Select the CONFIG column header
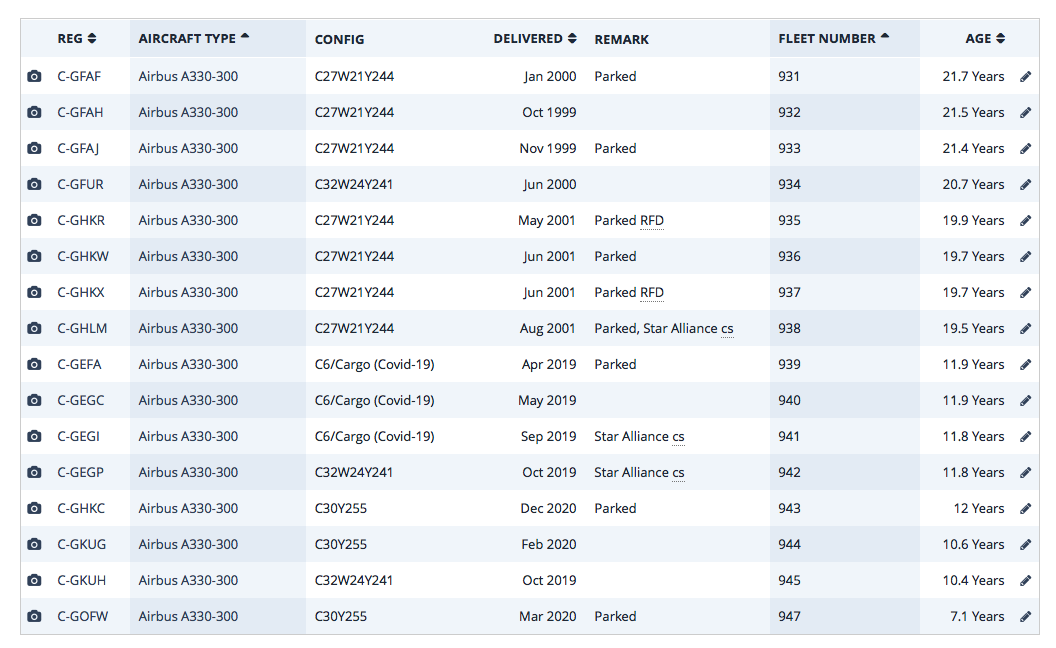This screenshot has width=1056, height=648. (339, 40)
